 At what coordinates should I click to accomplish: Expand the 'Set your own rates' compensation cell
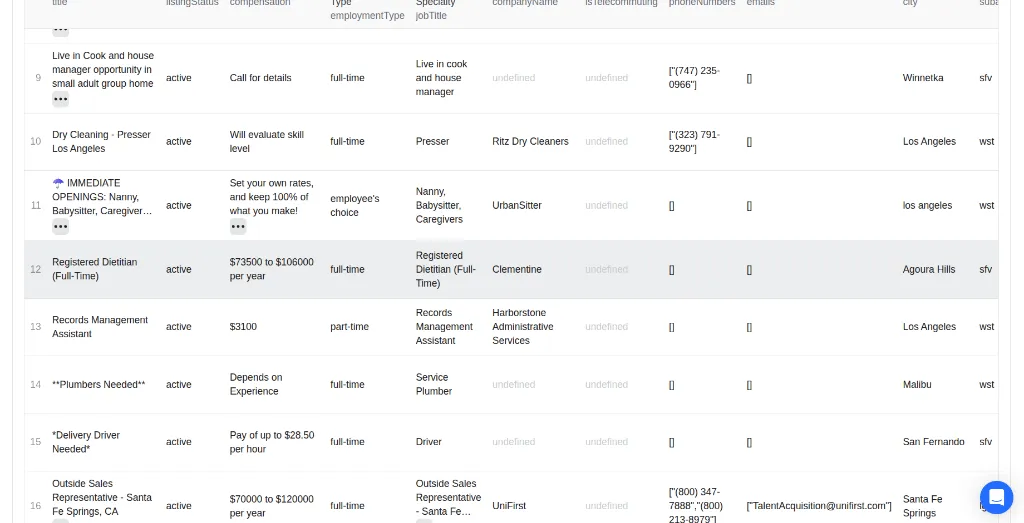(x=238, y=227)
